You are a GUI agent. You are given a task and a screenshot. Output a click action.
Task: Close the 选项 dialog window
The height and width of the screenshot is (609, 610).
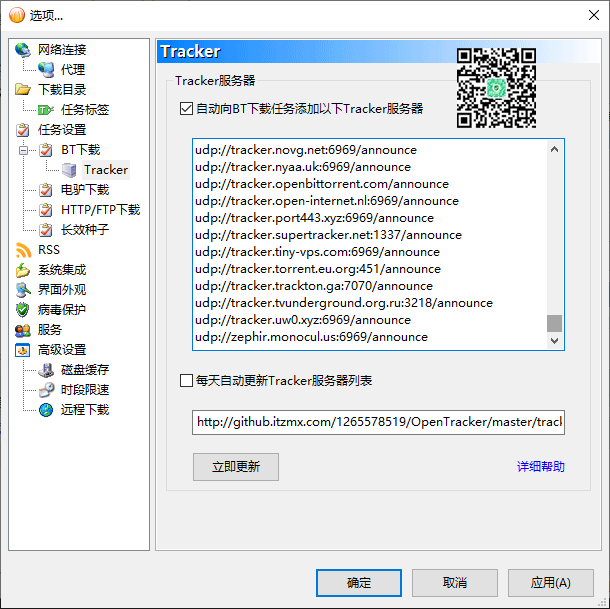[594, 15]
